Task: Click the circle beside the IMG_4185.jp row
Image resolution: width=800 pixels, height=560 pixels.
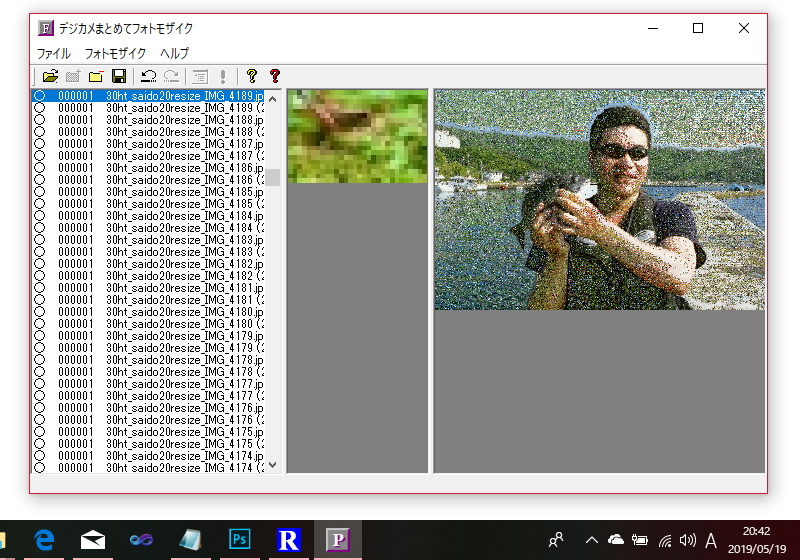Action: (40, 192)
